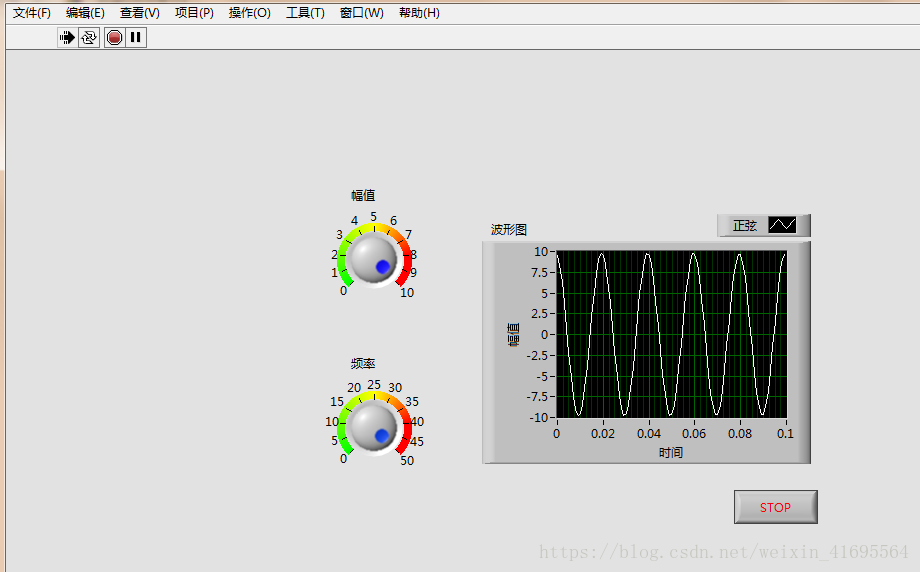Open the 操作(O) menu
Viewport: 920px width, 572px height.
coord(249,12)
